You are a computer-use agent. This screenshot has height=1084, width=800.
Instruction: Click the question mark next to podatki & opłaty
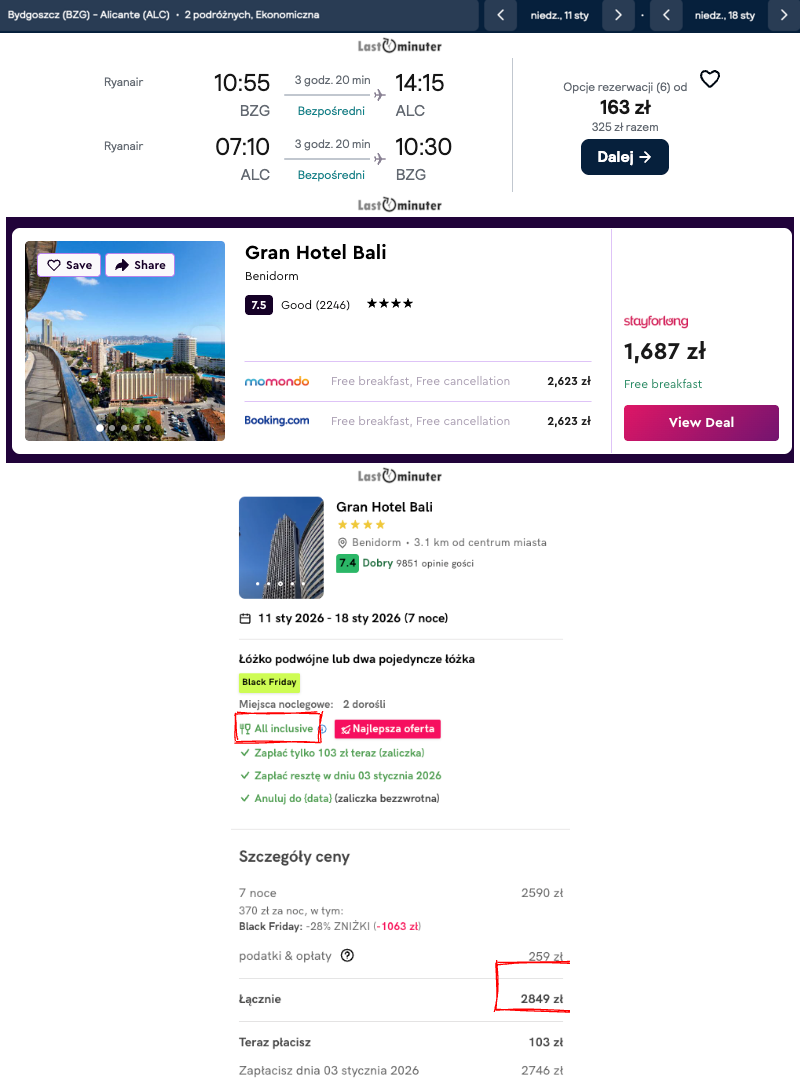(x=348, y=956)
